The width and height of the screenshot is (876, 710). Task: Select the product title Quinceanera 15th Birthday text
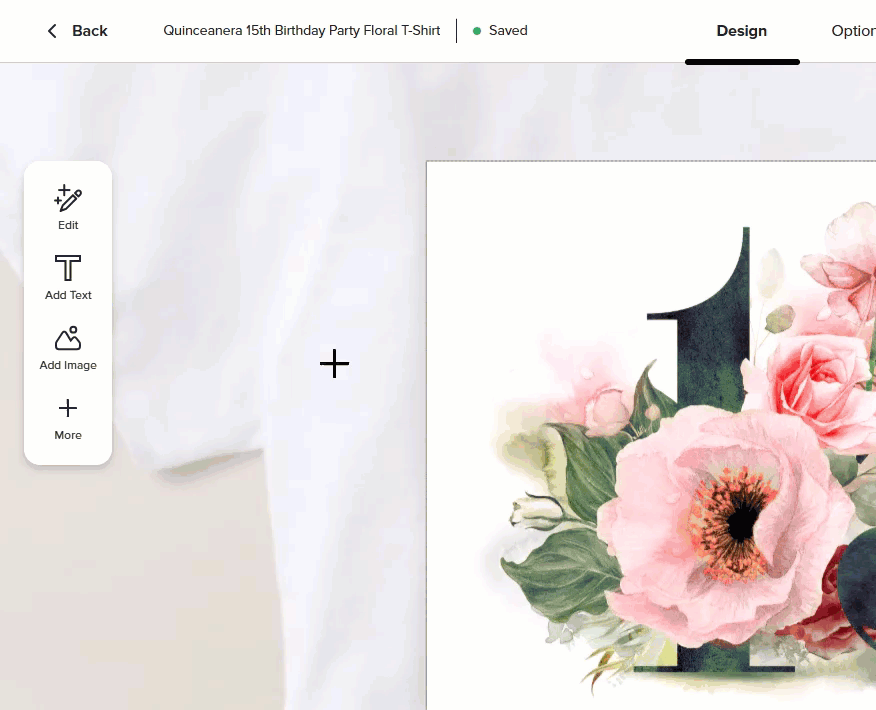[x=301, y=30]
